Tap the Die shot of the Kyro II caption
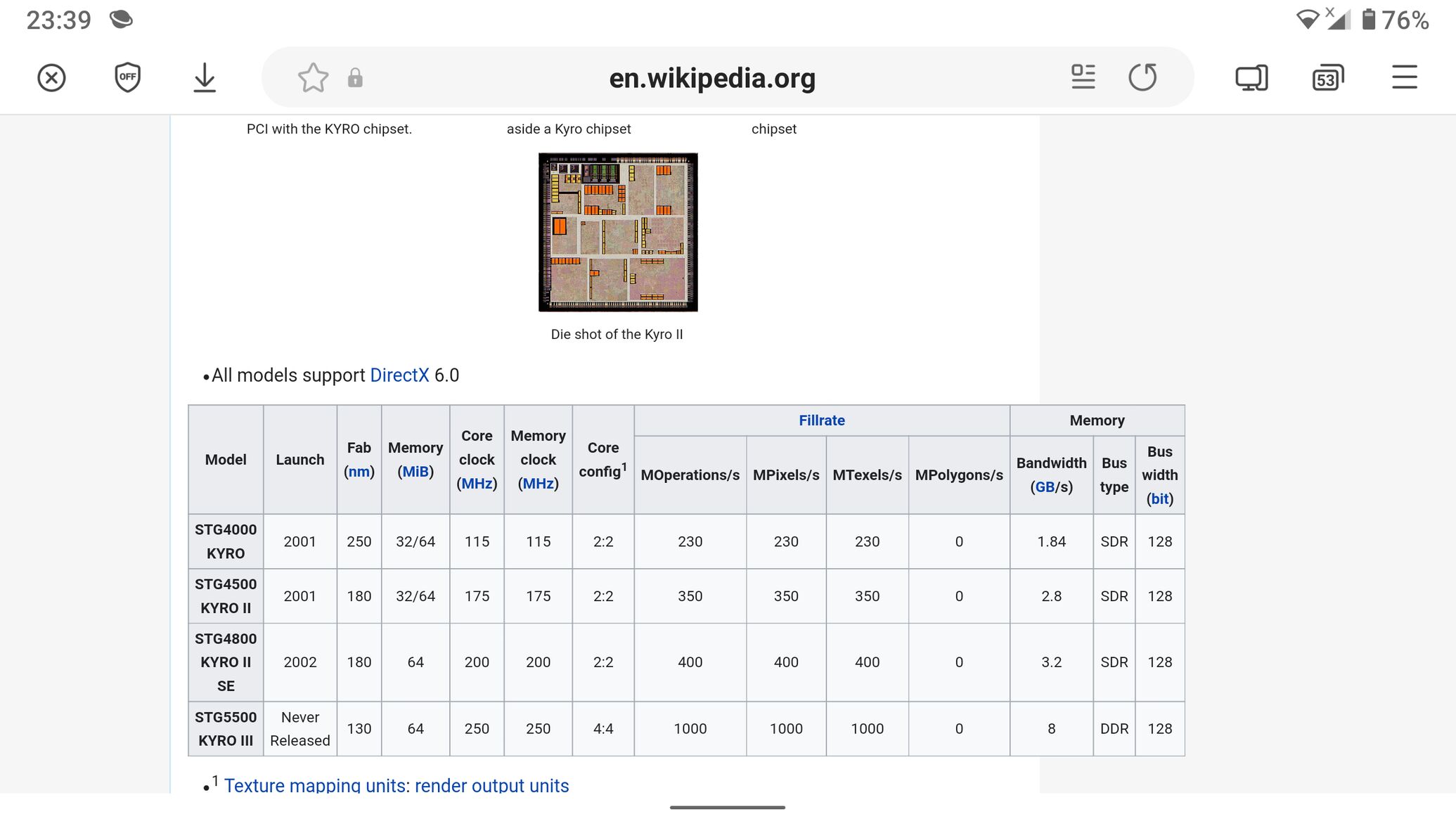This screenshot has width=1456, height=819. pos(617,335)
